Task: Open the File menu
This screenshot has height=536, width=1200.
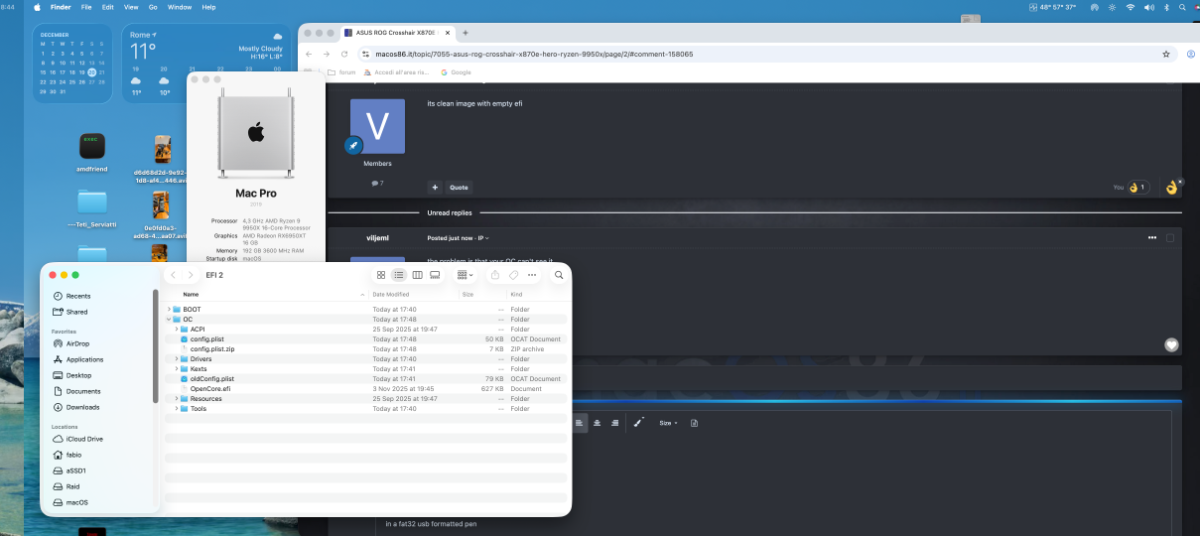Action: pos(86,7)
